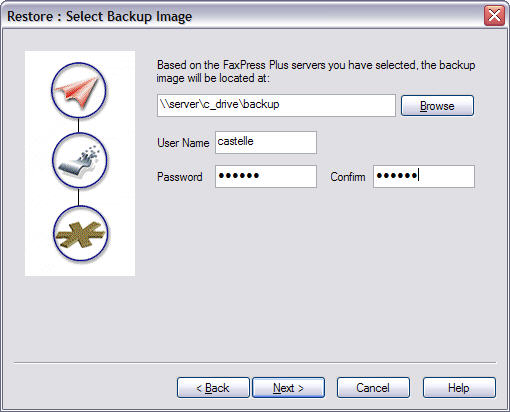
Task: Click the Password label text
Action: click(180, 177)
